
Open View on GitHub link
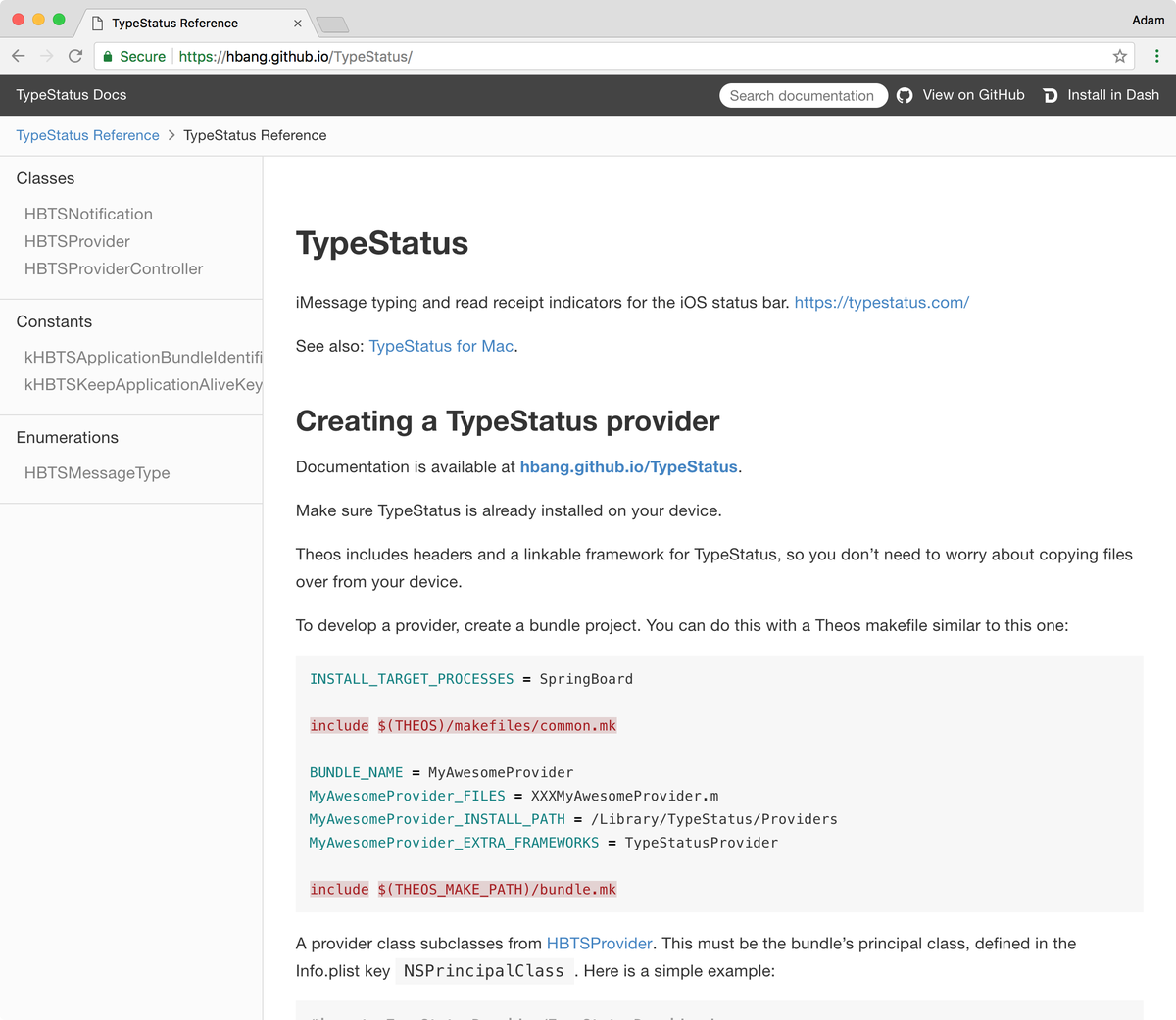click(x=973, y=95)
